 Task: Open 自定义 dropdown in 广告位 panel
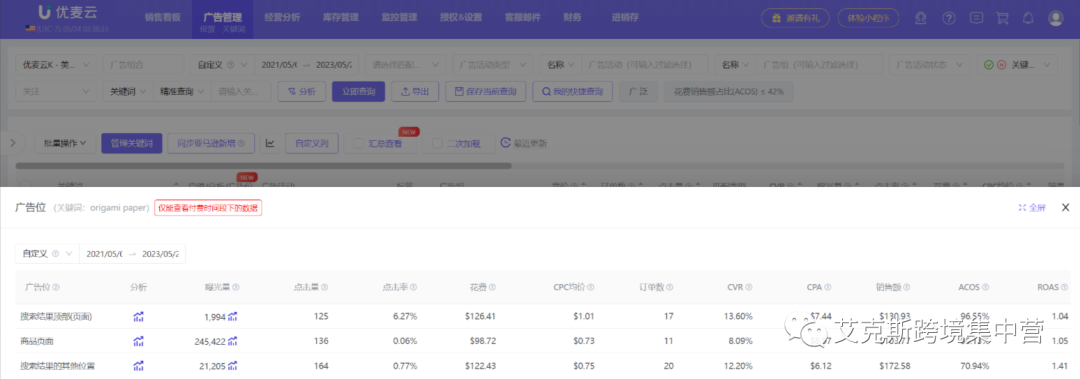coord(48,253)
